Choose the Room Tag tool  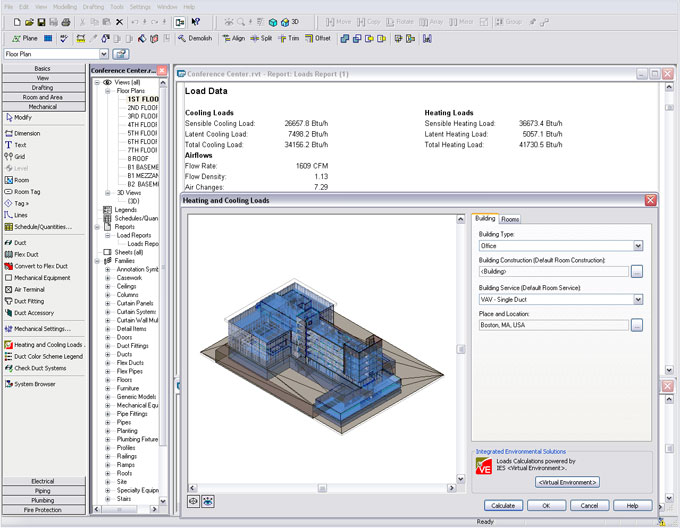(x=27, y=191)
